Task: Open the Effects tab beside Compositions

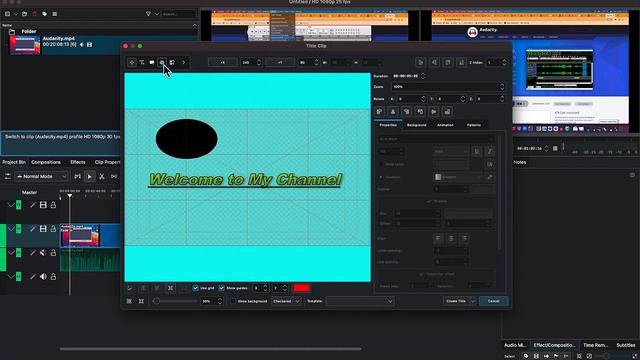Action: coord(78,162)
